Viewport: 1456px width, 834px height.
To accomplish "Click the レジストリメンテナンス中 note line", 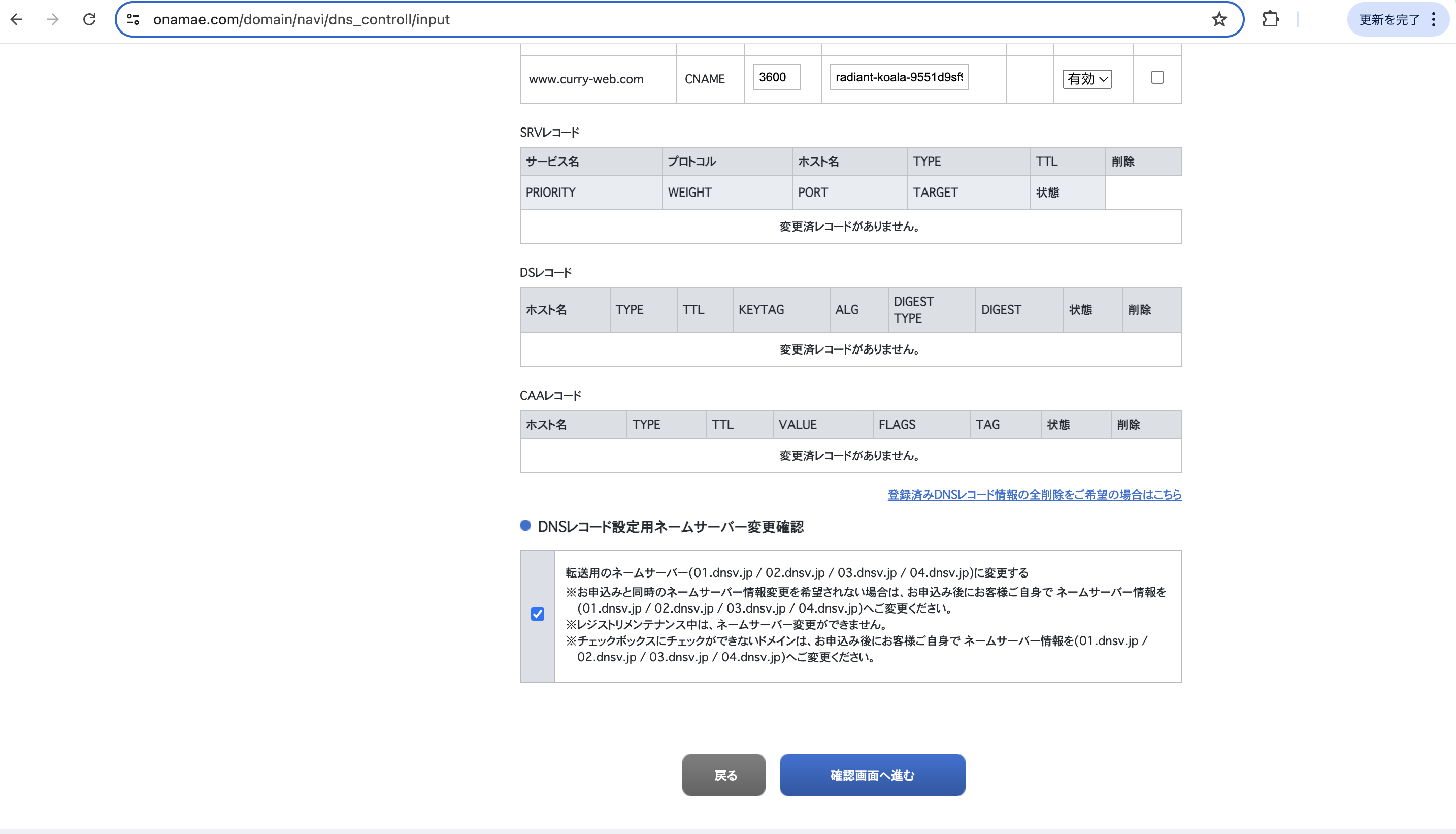I will (726, 624).
